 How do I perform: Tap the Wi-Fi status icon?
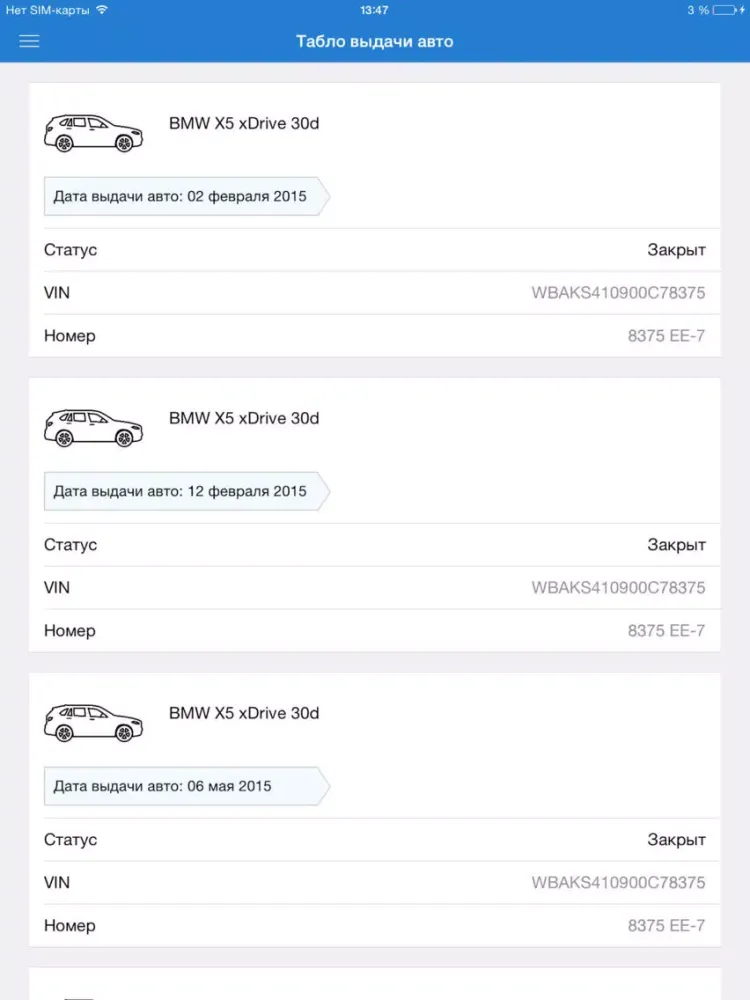(101, 10)
